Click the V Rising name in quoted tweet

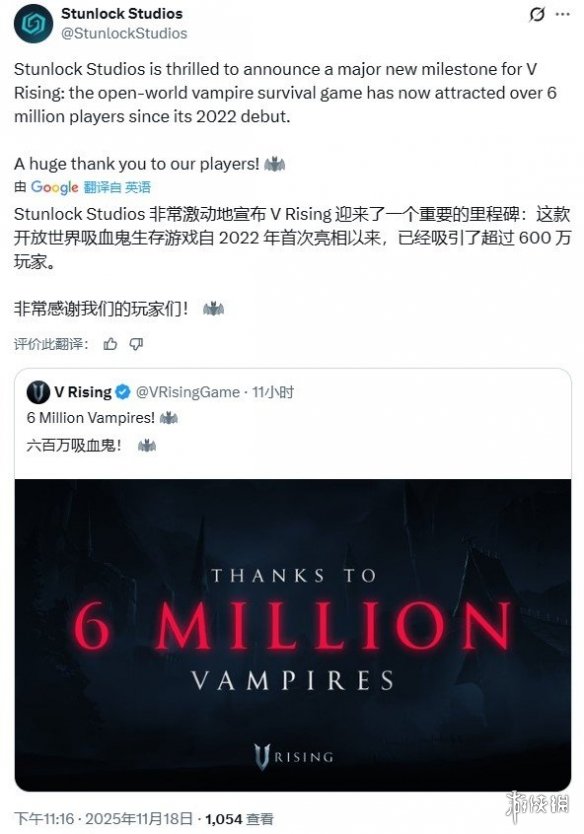coord(83,392)
